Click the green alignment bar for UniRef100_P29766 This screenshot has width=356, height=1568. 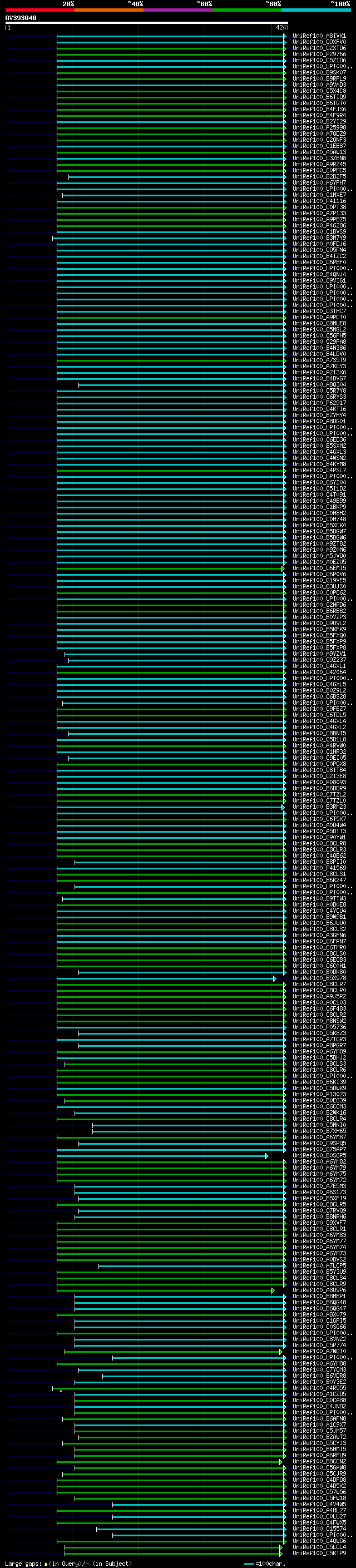pyautogui.click(x=171, y=55)
